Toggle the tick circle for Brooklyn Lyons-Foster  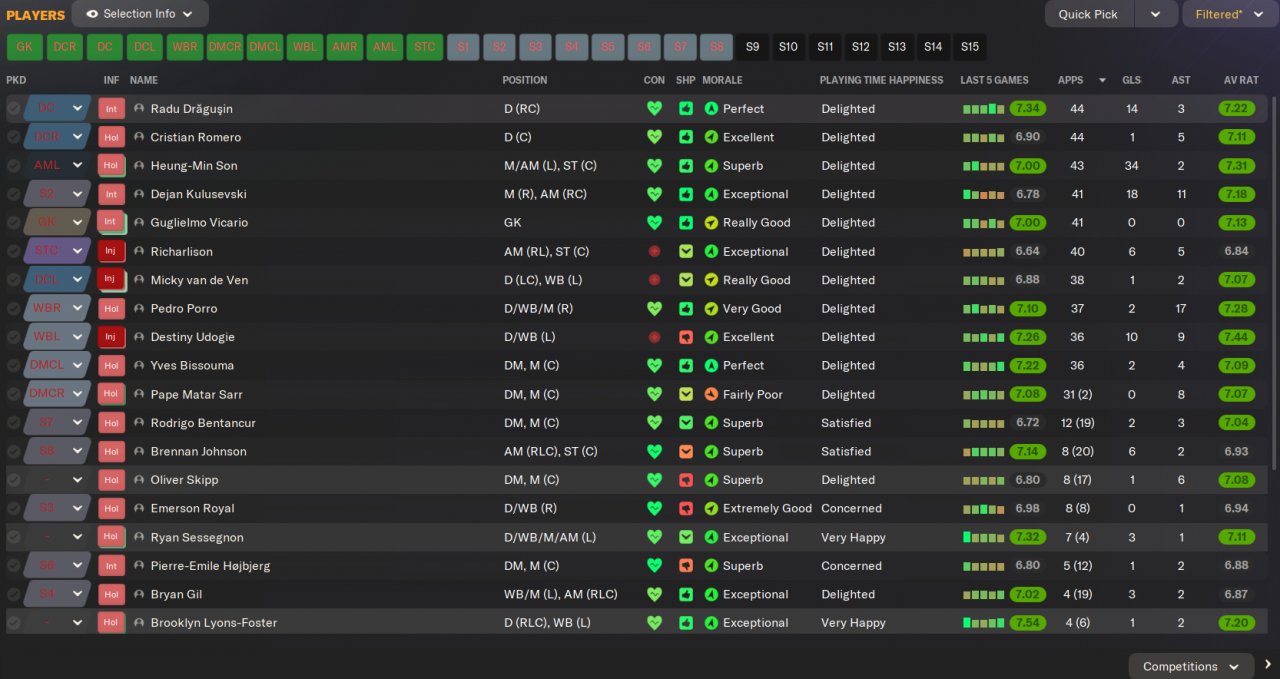pos(14,623)
